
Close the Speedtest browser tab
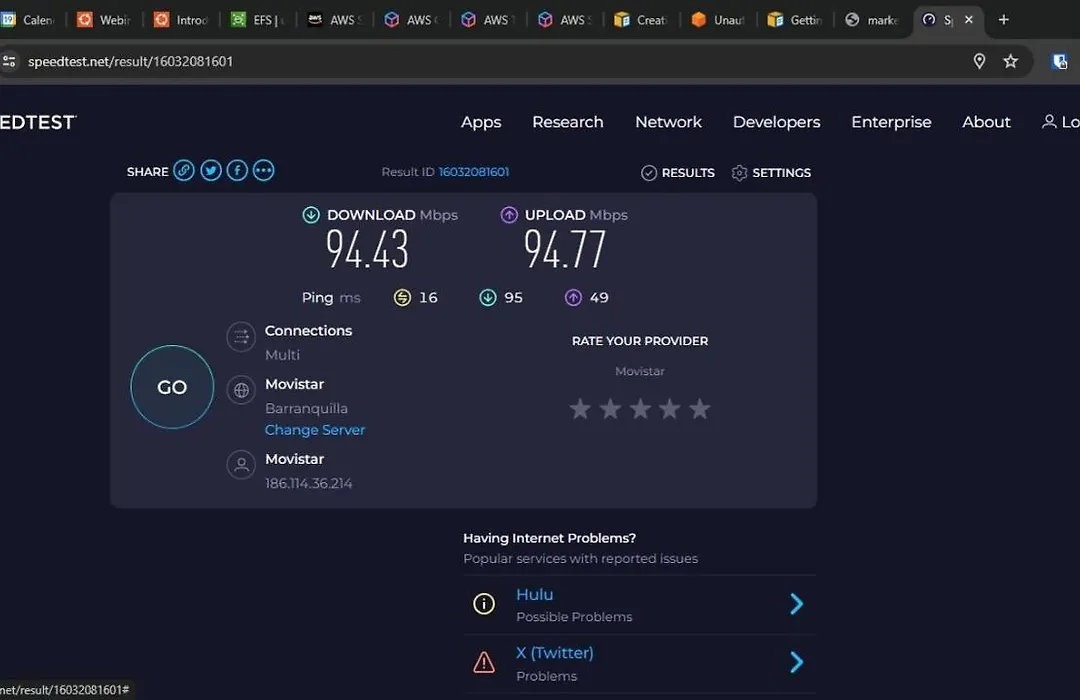969,19
